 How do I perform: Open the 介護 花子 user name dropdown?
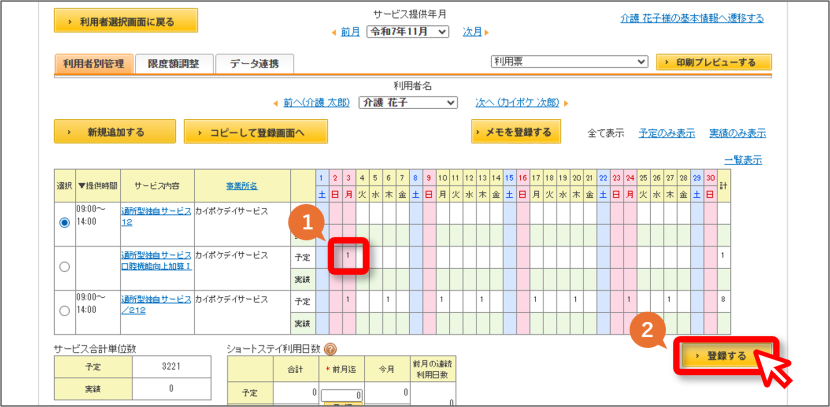click(408, 103)
